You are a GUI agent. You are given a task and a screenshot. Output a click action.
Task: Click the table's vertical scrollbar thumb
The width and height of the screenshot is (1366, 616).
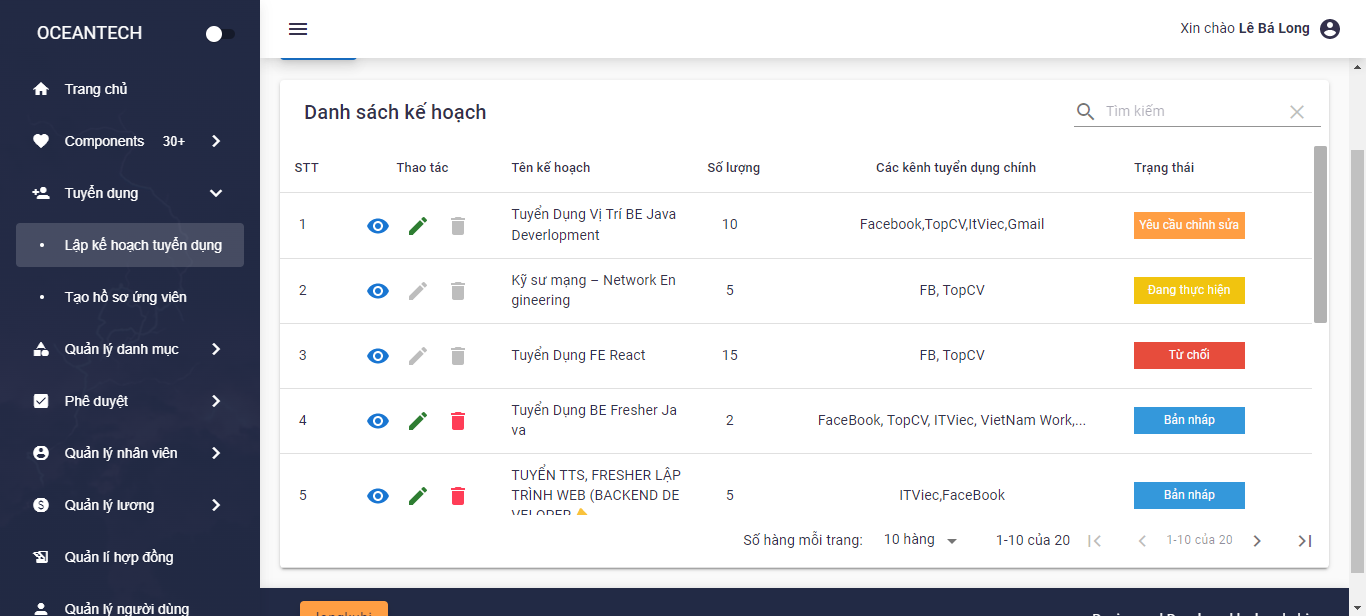[1320, 234]
